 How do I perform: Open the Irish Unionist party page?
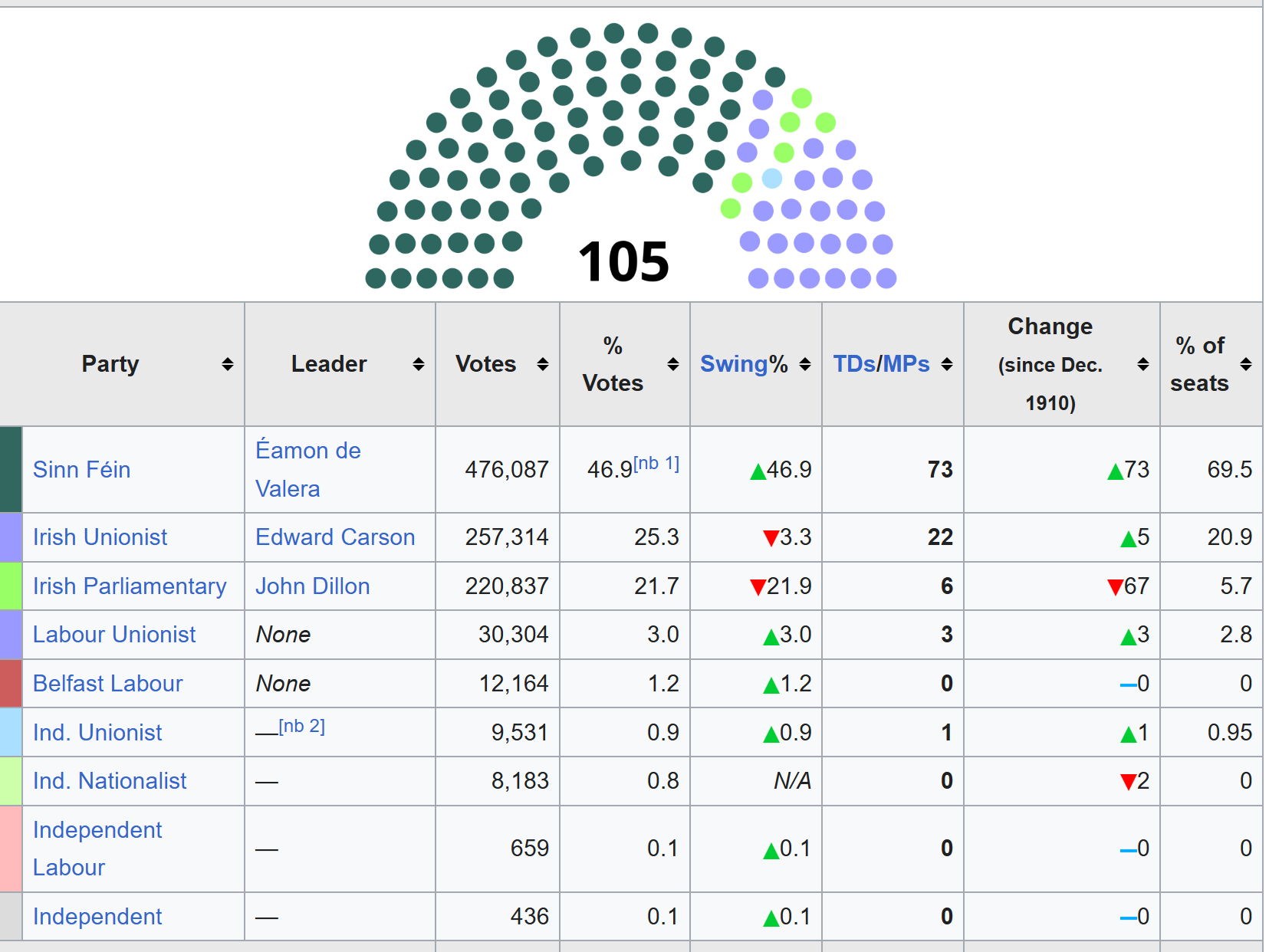click(100, 537)
